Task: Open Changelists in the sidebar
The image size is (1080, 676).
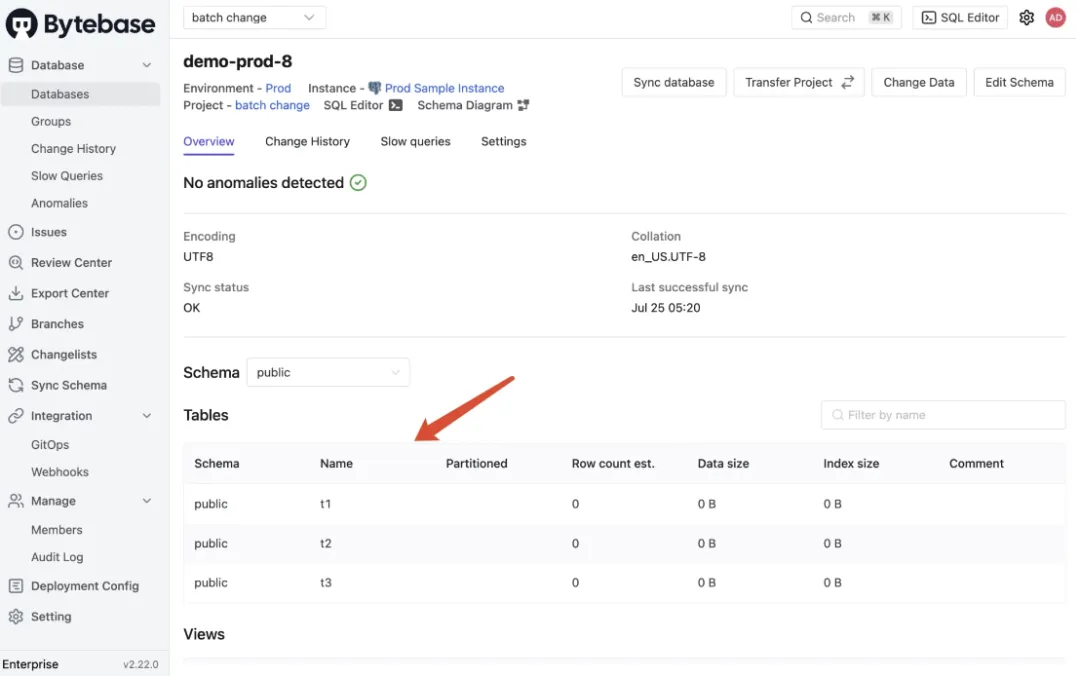Action: [x=63, y=355]
